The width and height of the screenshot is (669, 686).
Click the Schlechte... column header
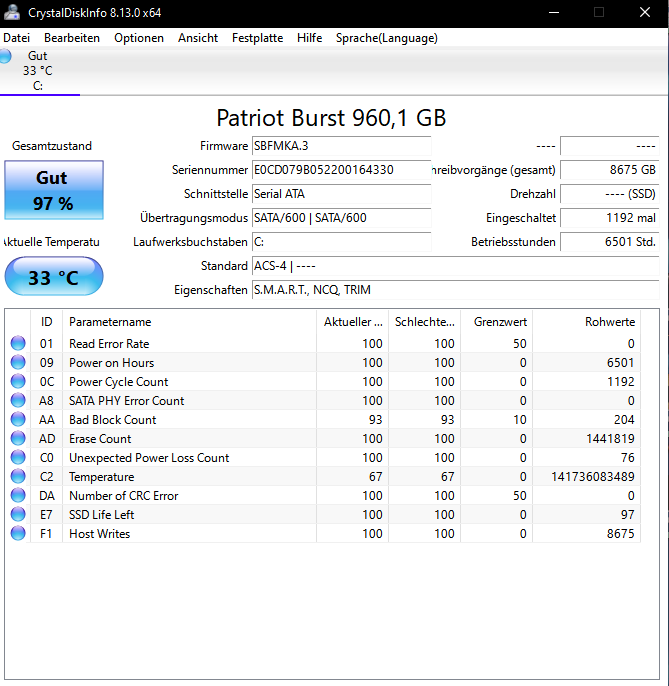tap(424, 322)
